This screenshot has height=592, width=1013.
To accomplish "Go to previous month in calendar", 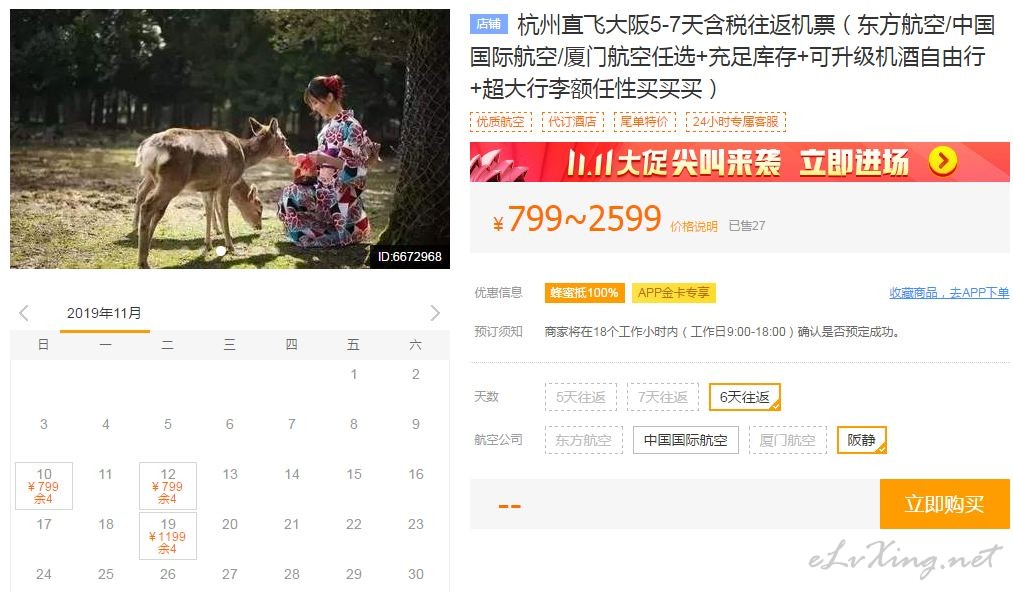I will pyautogui.click(x=24, y=313).
